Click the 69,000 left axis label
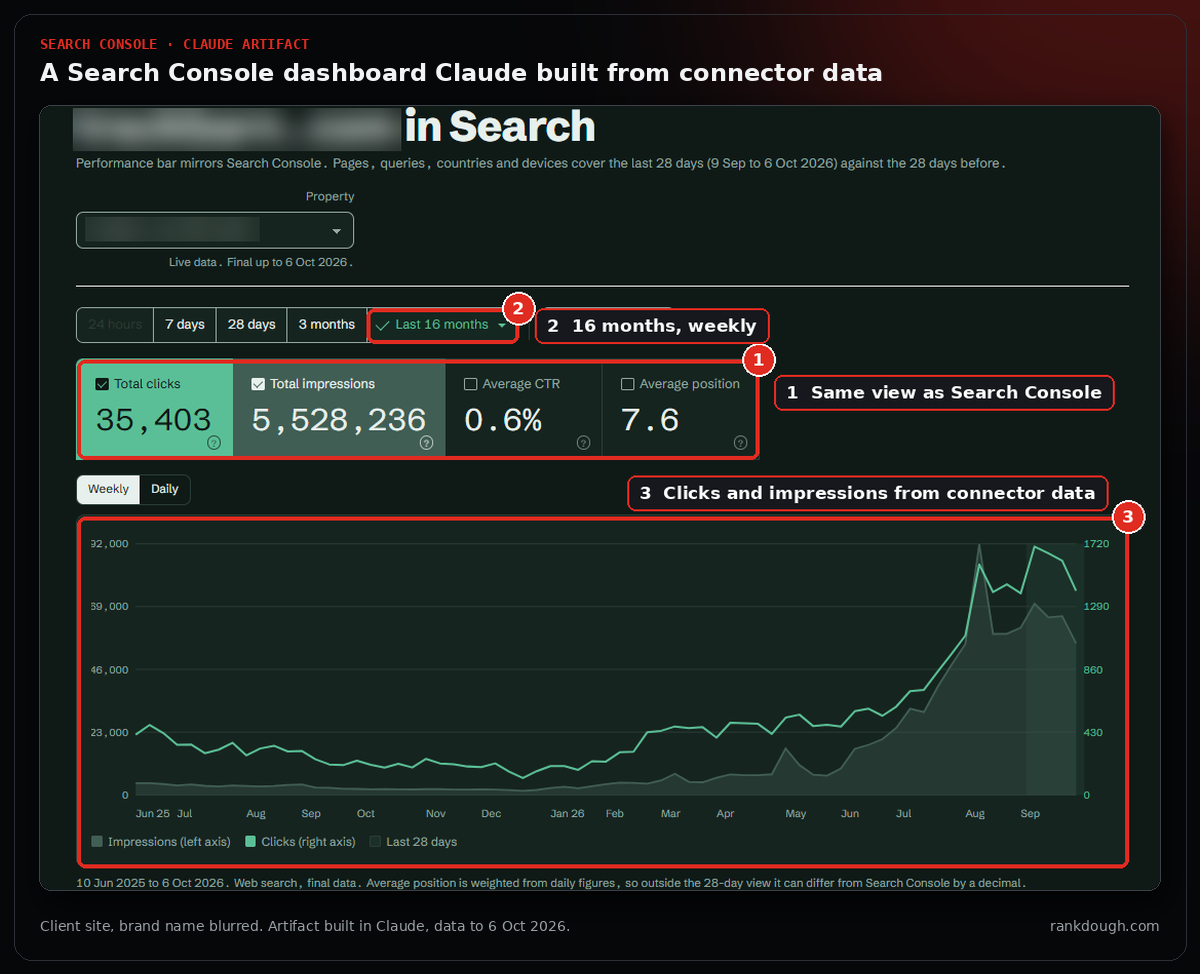This screenshot has height=974, width=1200. click(x=110, y=607)
